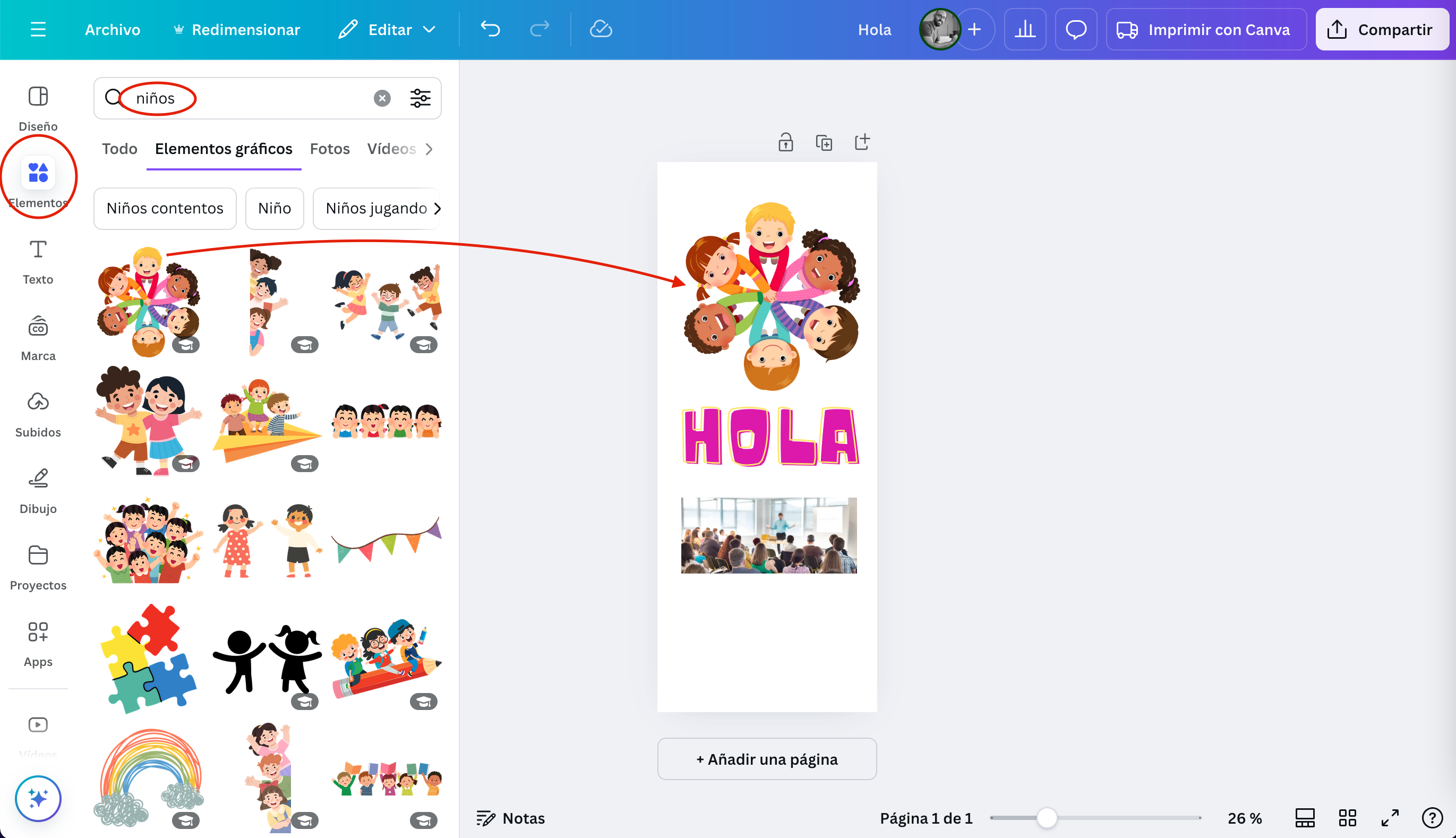This screenshot has width=1456, height=838.
Task: Open search filter settings icon
Action: point(420,98)
